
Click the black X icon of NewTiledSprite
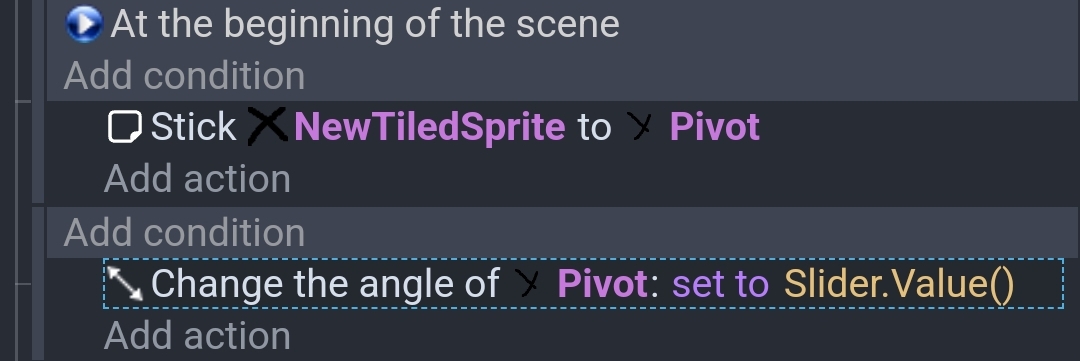pos(267,127)
